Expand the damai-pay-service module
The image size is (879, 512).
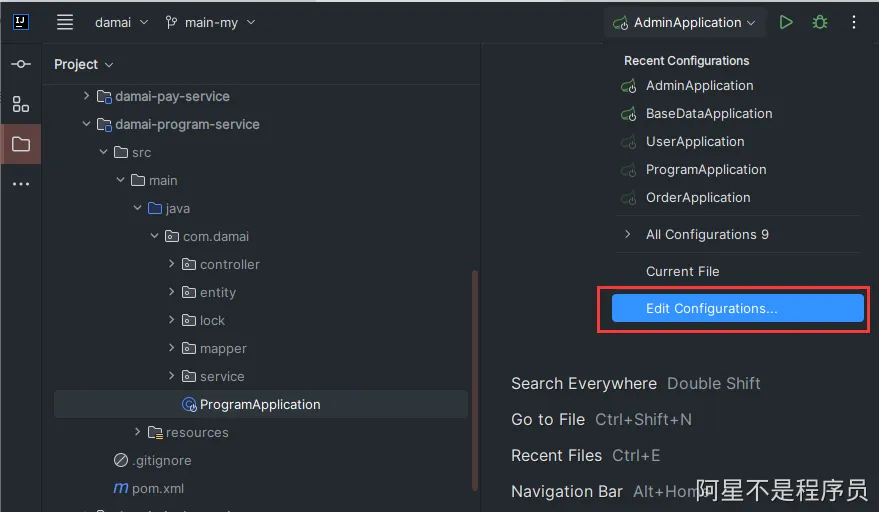tap(87, 96)
